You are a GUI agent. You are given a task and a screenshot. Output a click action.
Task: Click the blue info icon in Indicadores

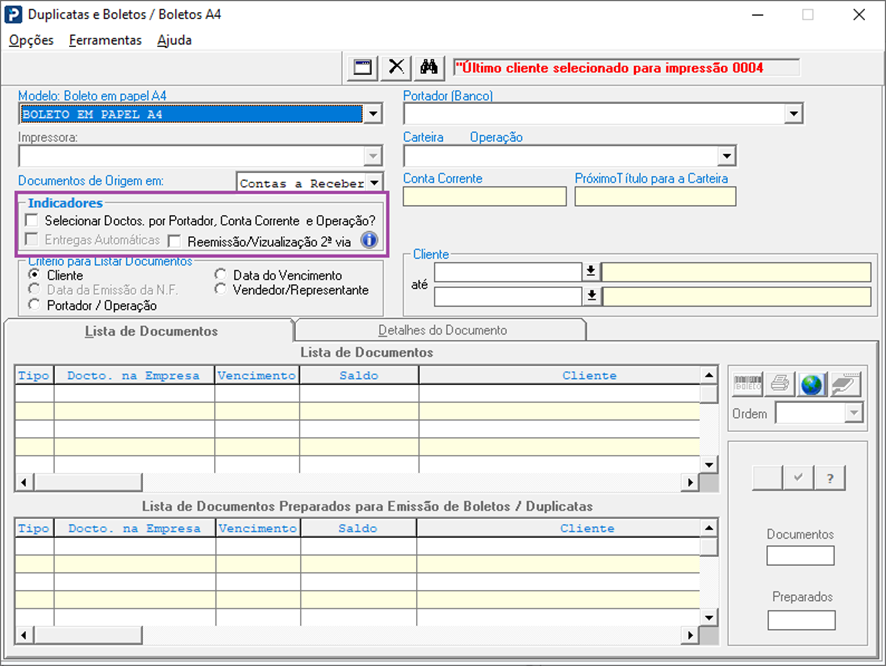(x=369, y=240)
